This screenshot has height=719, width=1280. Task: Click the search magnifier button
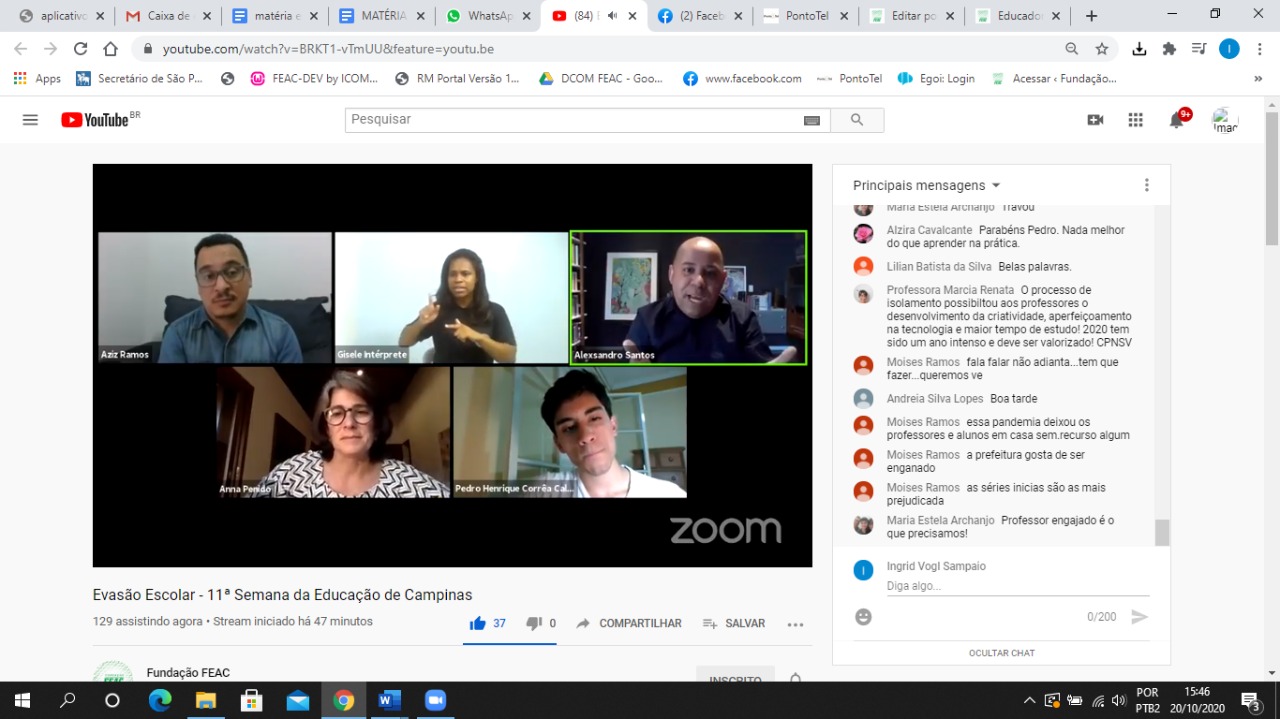[856, 120]
